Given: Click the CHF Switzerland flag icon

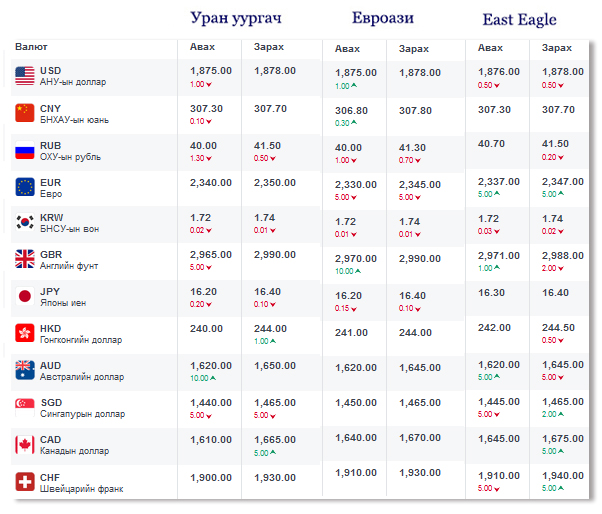Looking at the screenshot, I should click(25, 481).
